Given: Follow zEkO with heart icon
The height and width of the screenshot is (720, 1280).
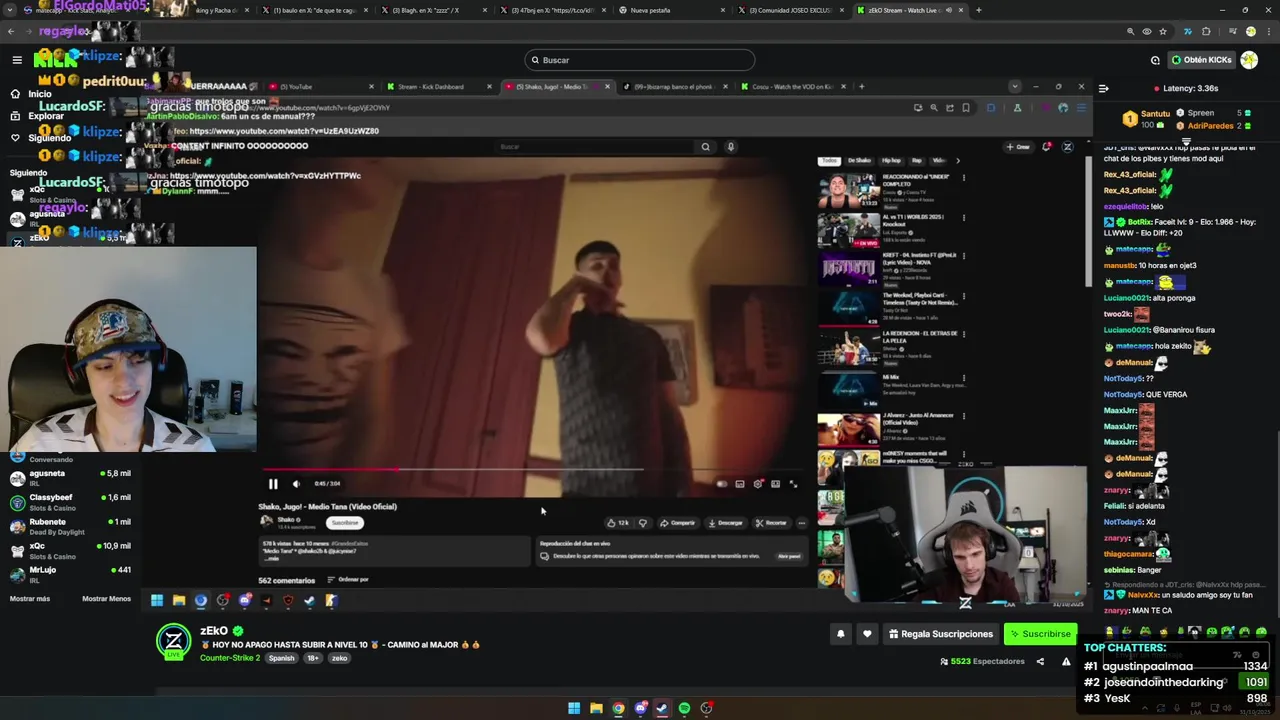Looking at the screenshot, I should pyautogui.click(x=867, y=634).
